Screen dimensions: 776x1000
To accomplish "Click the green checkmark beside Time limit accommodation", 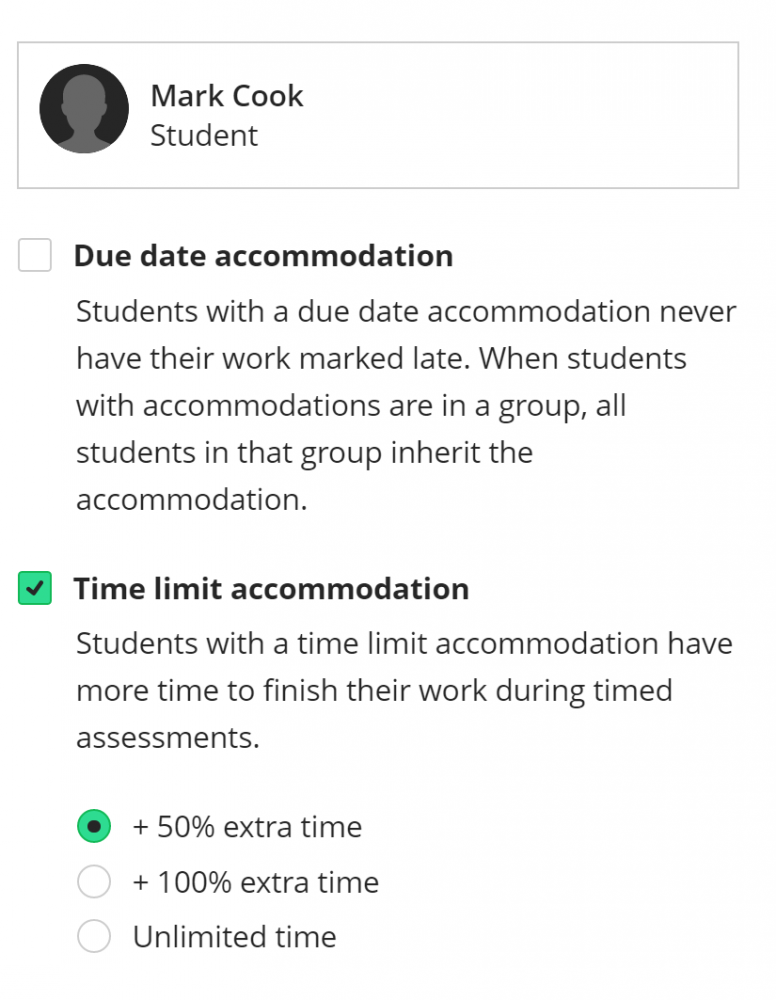I will click(35, 589).
